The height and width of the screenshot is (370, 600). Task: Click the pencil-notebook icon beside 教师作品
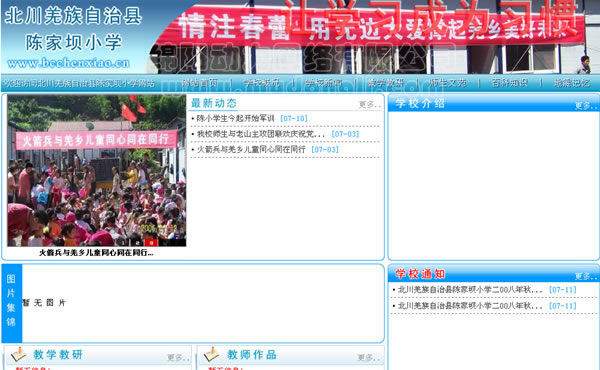click(x=211, y=354)
